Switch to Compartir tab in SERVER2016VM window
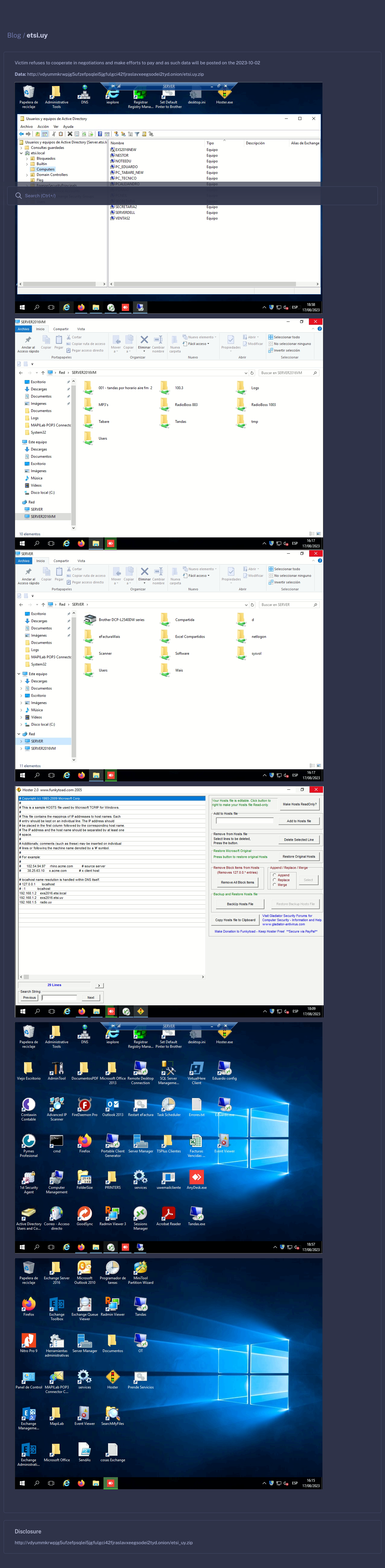Screen dimensions: 385x1568 (x=61, y=329)
